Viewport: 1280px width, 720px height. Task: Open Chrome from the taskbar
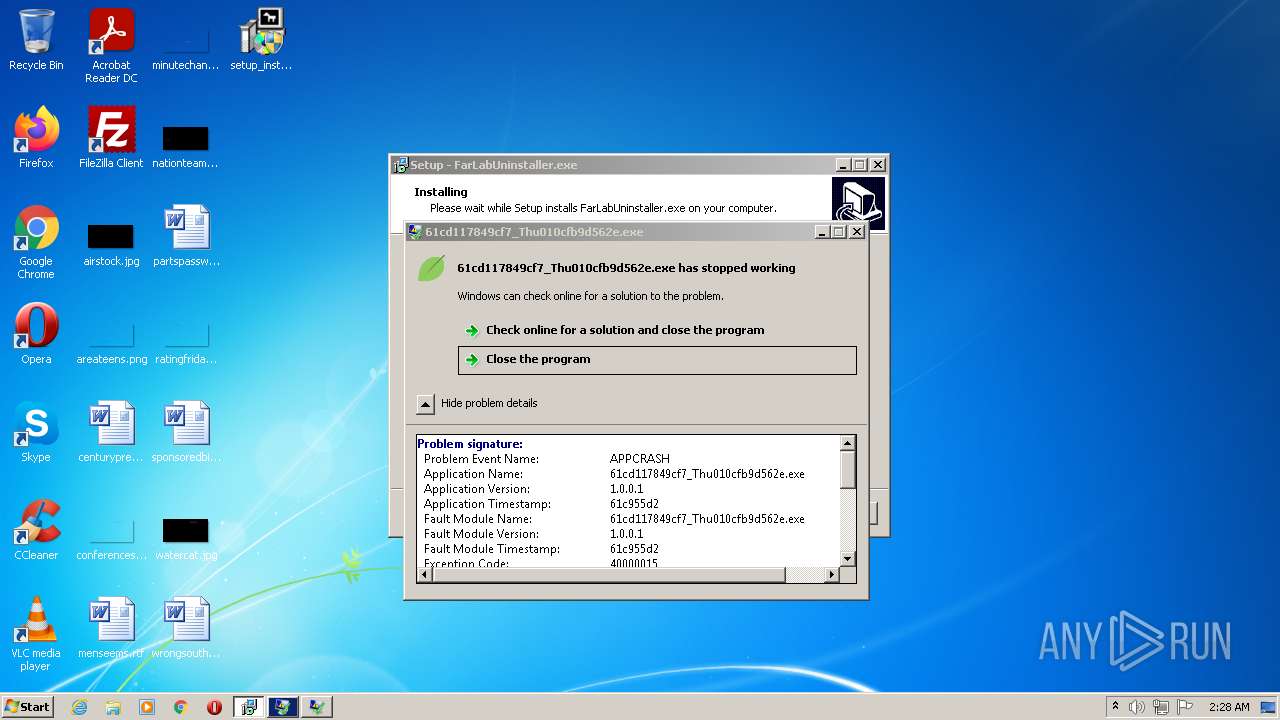coord(181,707)
